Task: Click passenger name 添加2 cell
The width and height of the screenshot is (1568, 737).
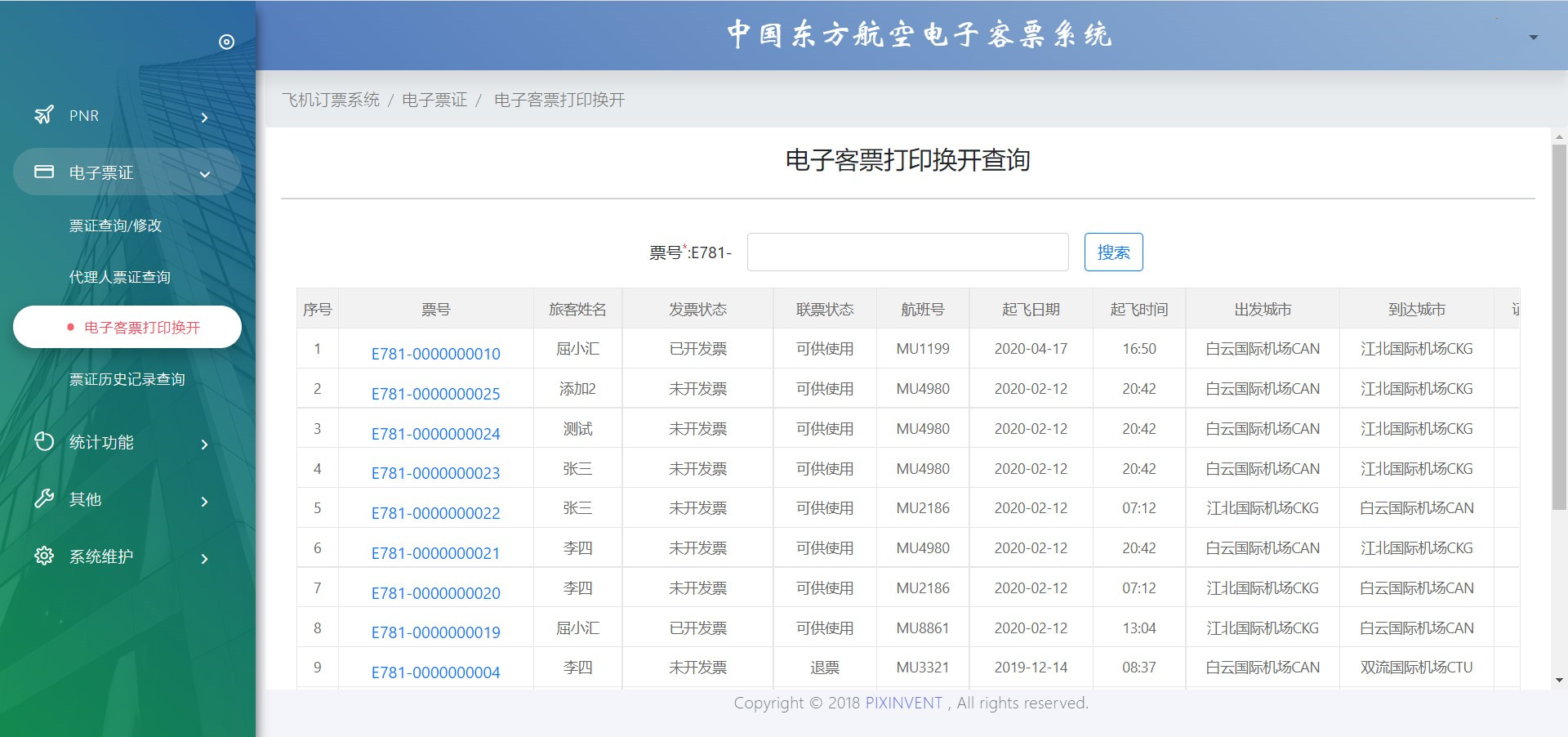Action: 577,389
